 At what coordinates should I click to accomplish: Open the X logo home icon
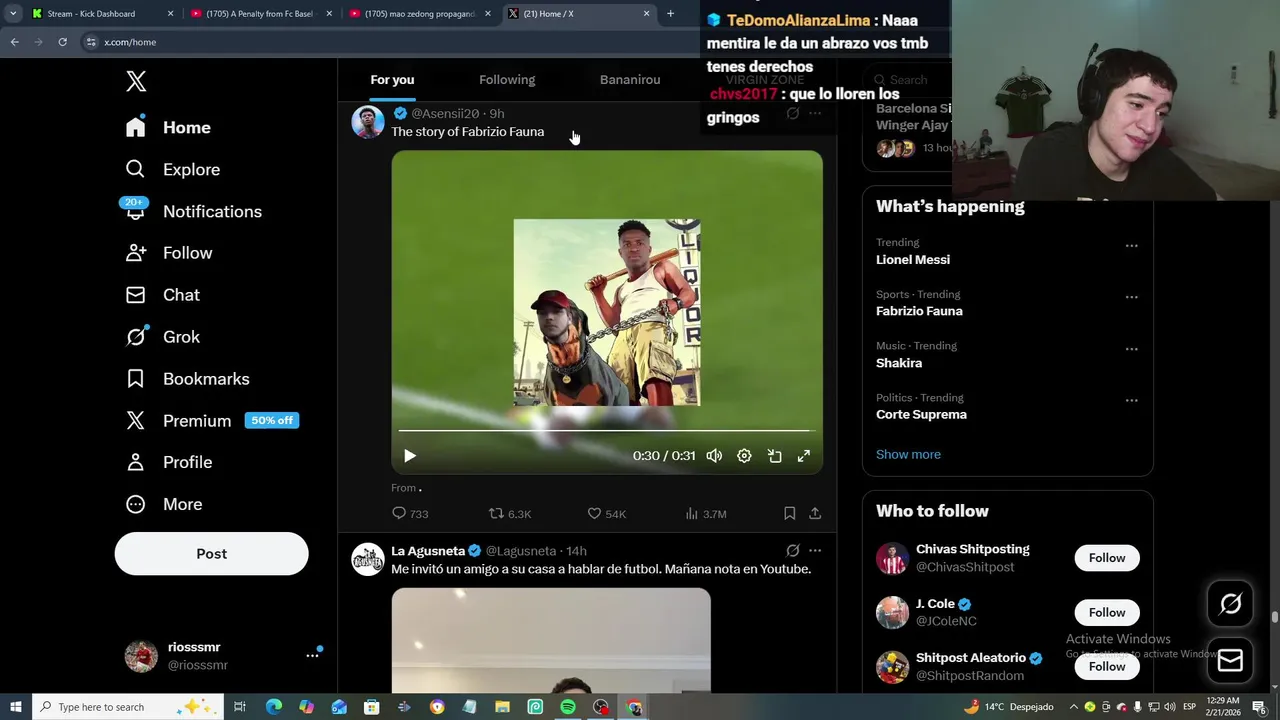pos(136,82)
